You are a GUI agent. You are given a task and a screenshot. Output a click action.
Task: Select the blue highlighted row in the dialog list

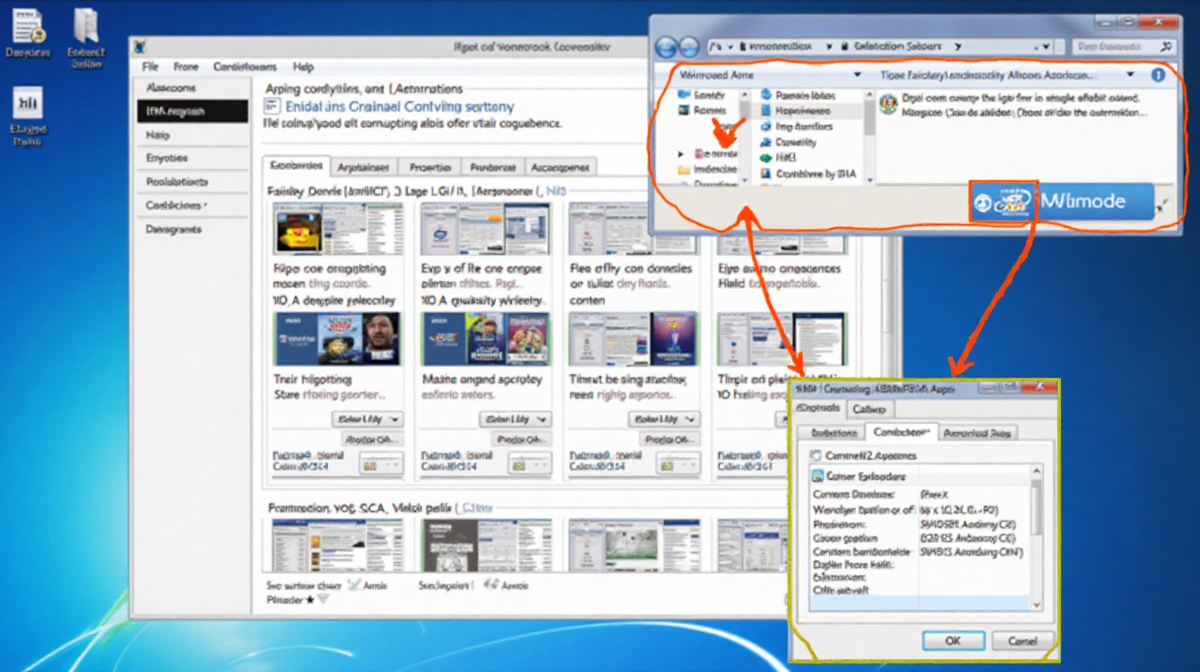tap(918, 603)
